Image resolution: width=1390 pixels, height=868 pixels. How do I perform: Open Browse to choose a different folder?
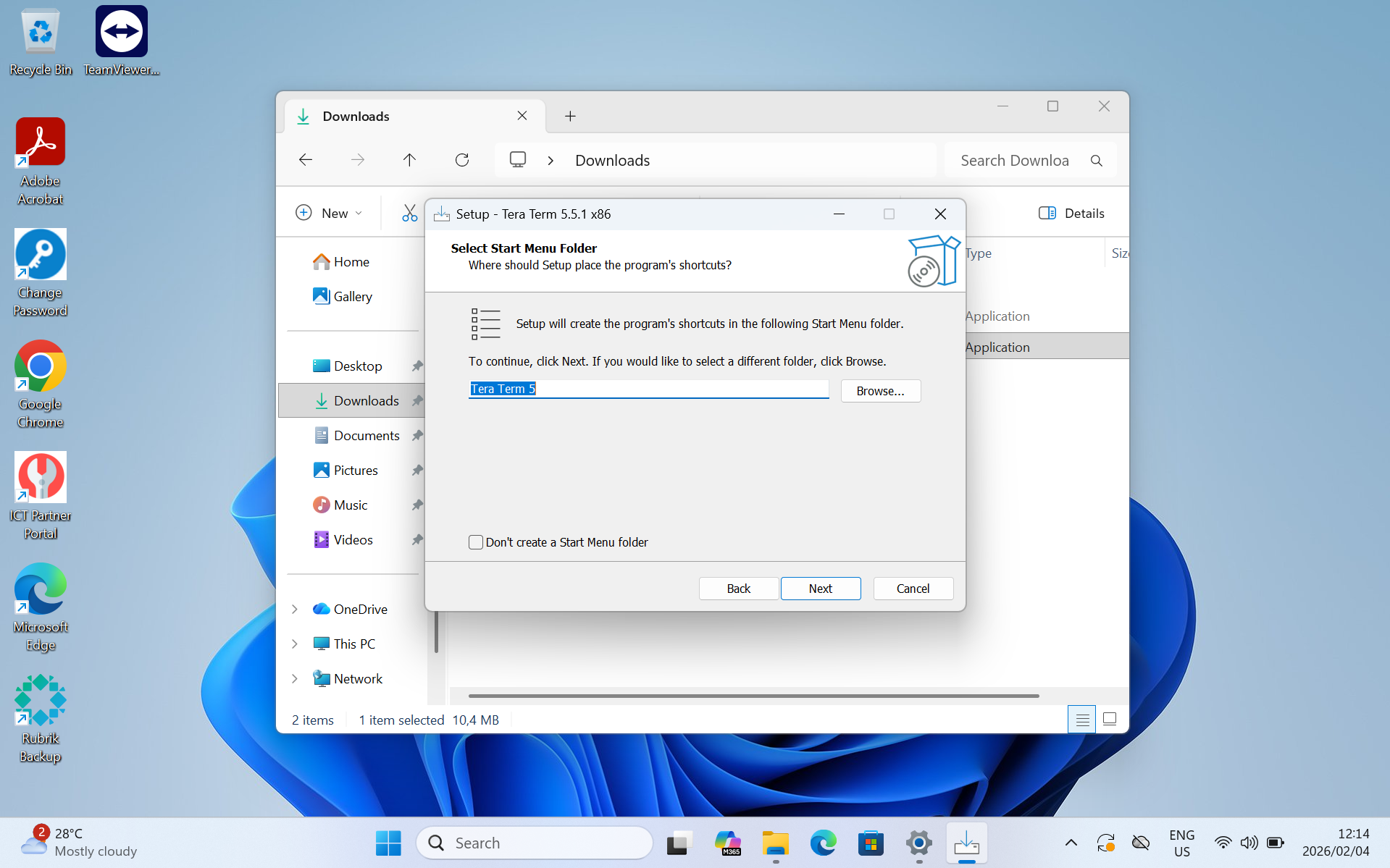tap(880, 391)
